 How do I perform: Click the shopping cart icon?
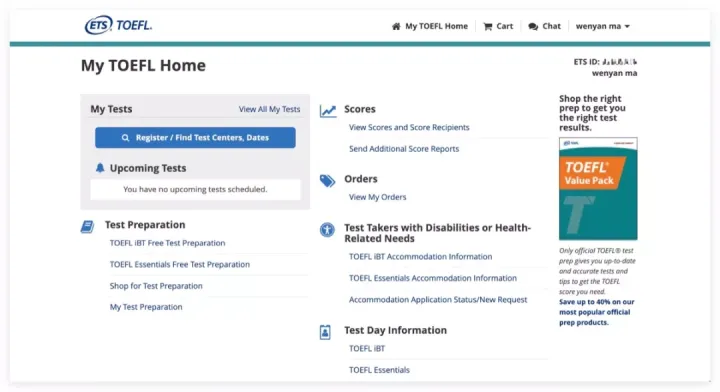tap(488, 27)
